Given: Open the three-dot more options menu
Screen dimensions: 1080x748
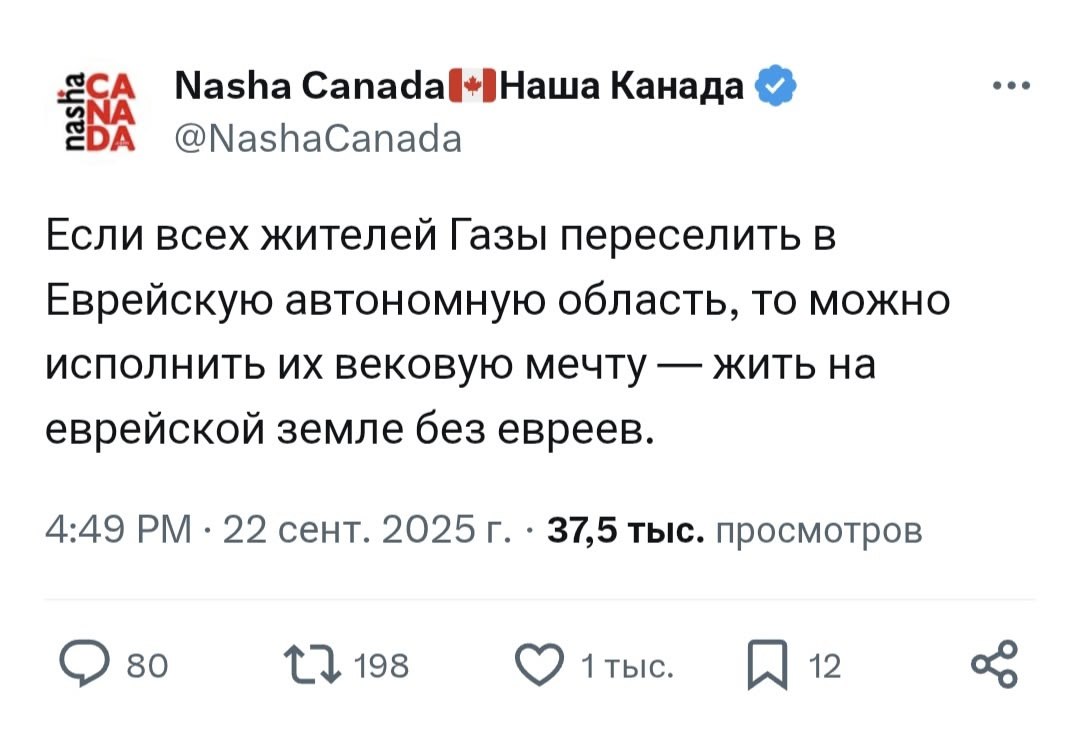Looking at the screenshot, I should pos(1011,87).
